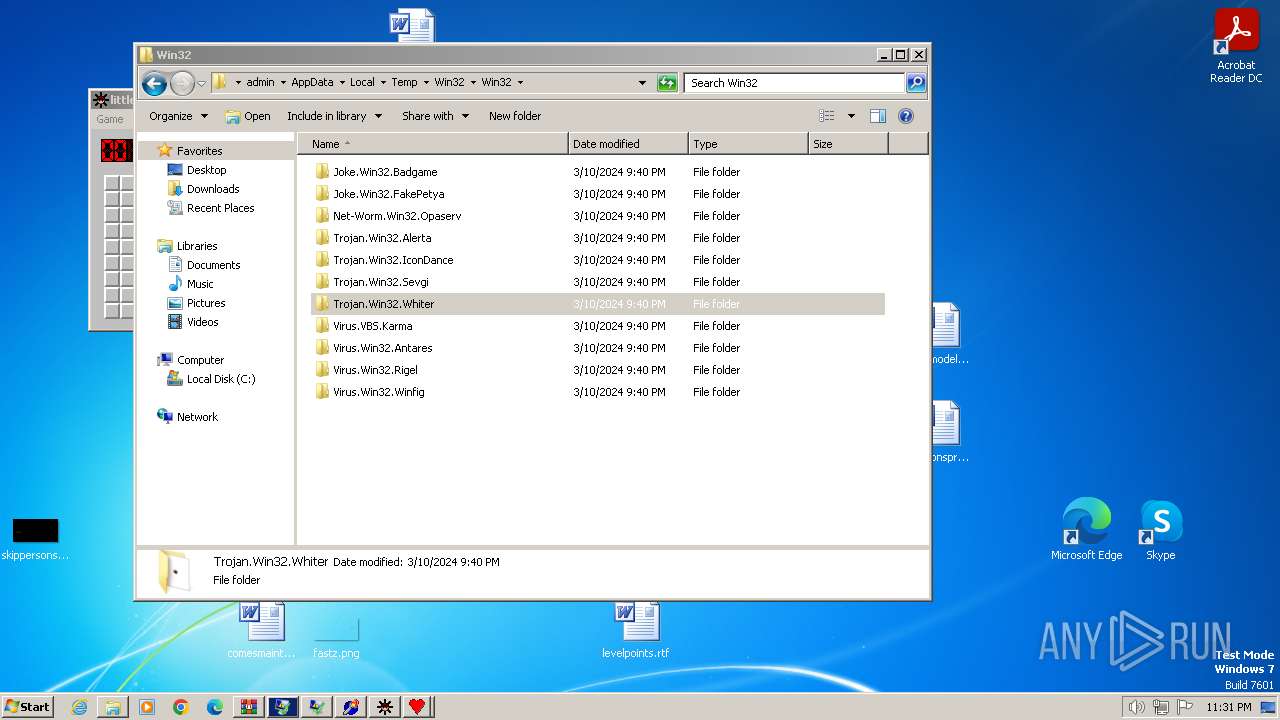Viewport: 1280px width, 720px height.
Task: Select the levelpoints.rtf desktop file
Action: coord(636,630)
